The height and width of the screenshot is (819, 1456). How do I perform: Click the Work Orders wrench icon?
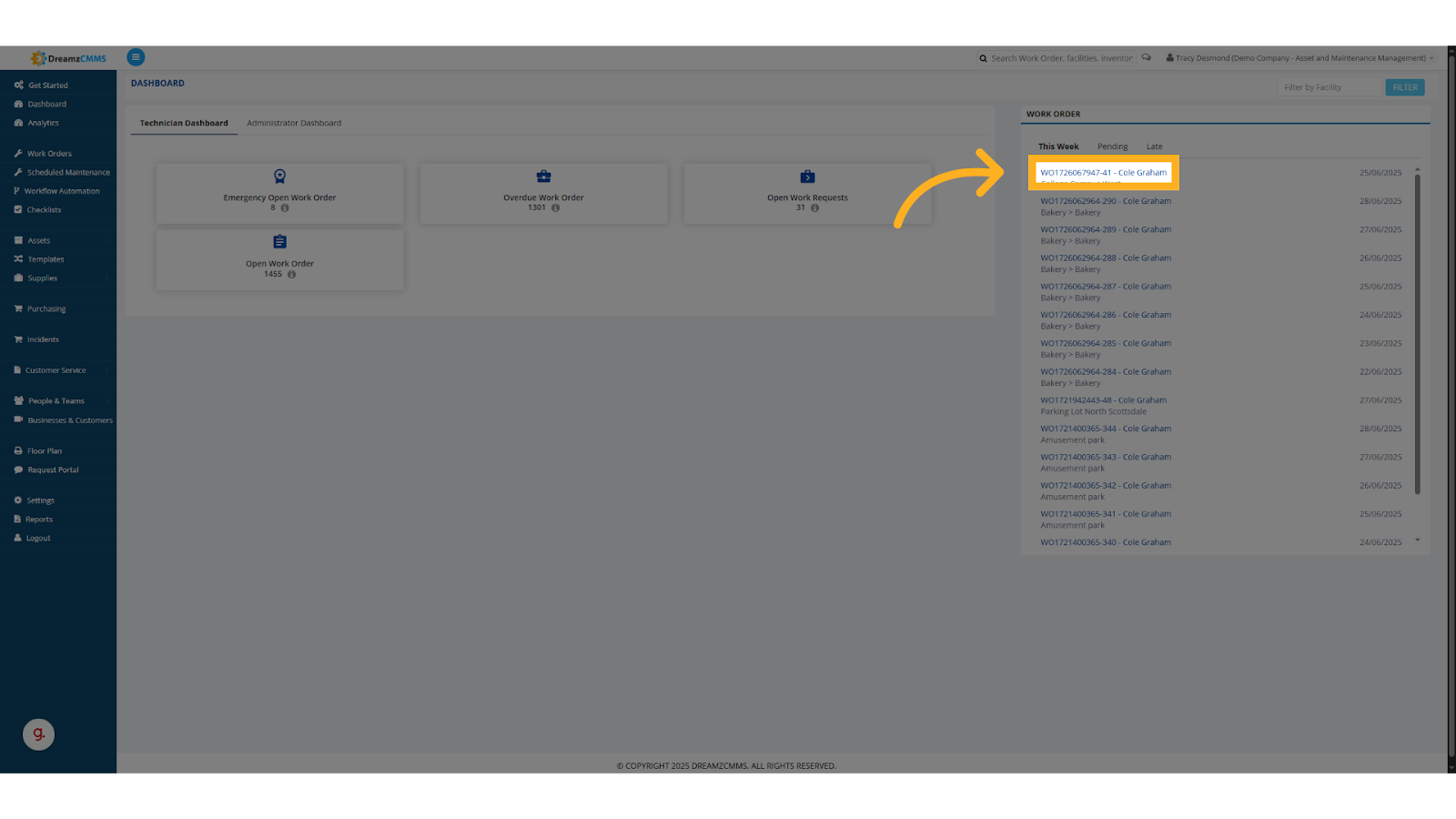[x=18, y=154]
